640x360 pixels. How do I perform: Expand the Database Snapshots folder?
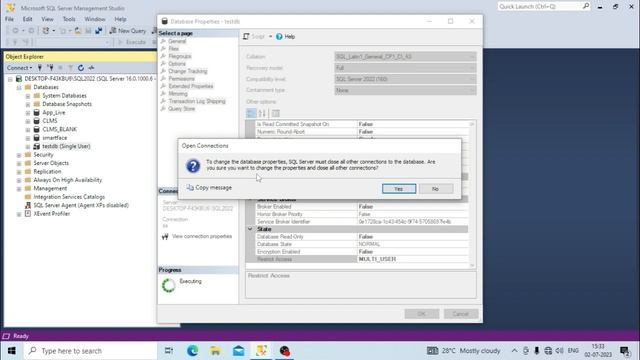pos(28,104)
